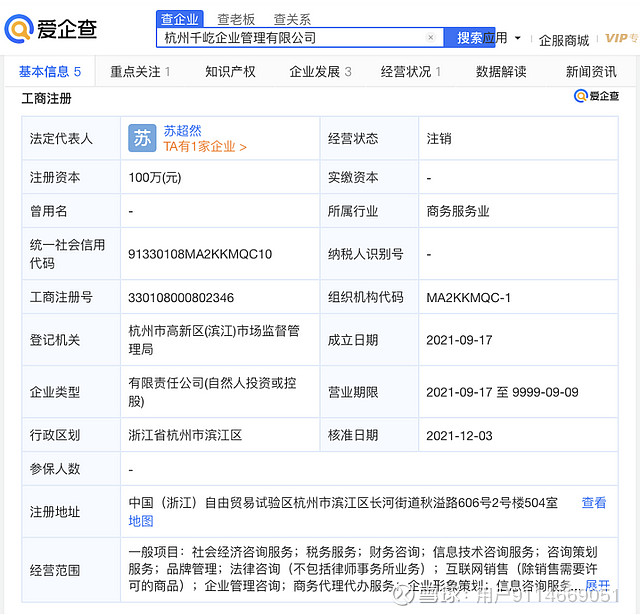Open the 数据解读 tab
The image size is (640, 615).
click(x=501, y=72)
